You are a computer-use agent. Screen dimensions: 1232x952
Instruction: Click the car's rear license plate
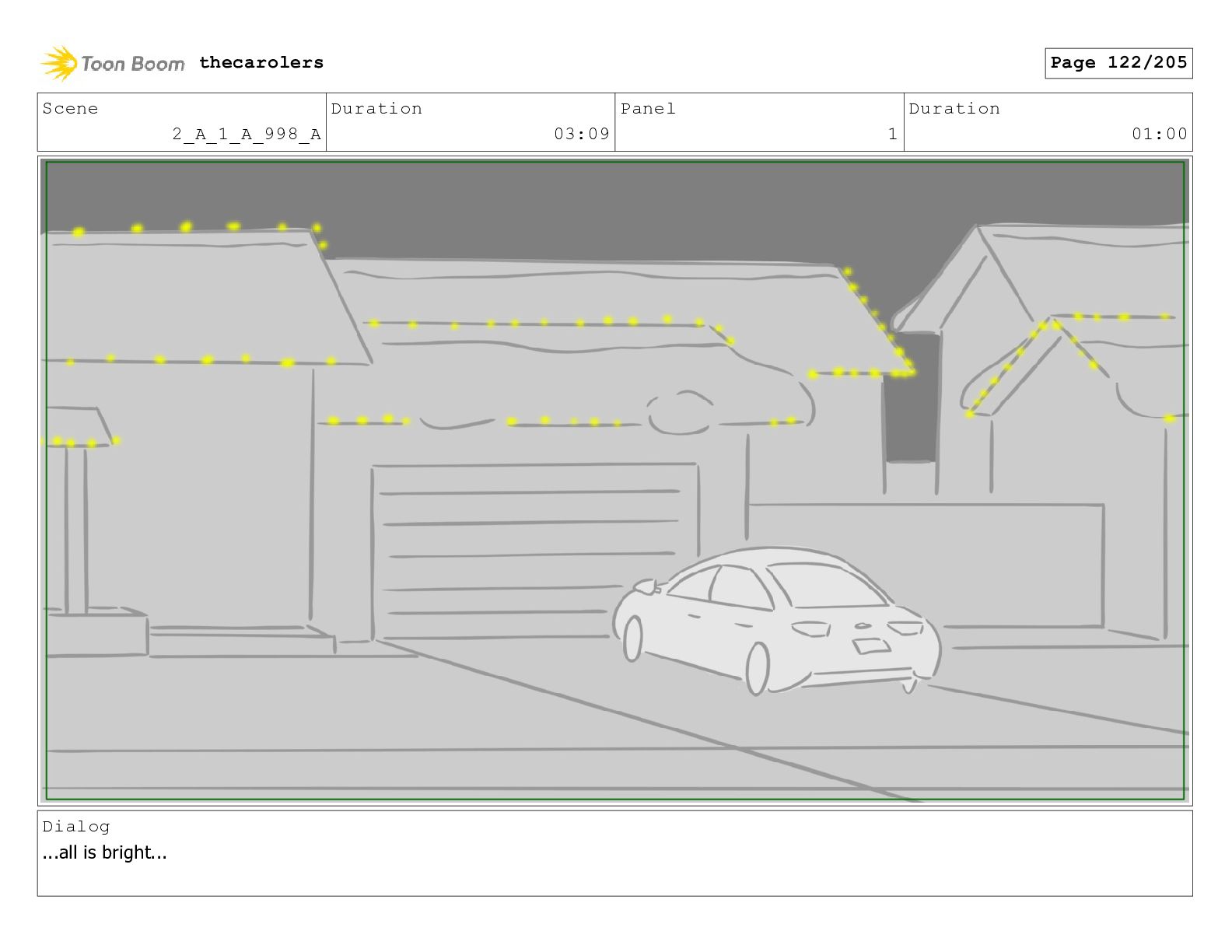pos(871,646)
